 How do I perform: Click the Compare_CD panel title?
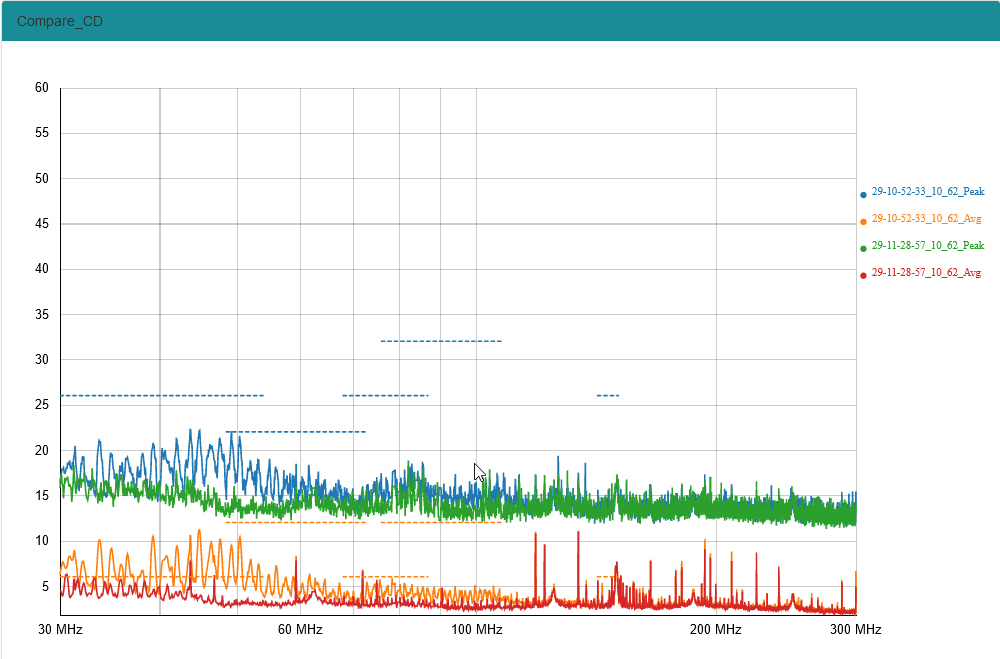click(60, 21)
